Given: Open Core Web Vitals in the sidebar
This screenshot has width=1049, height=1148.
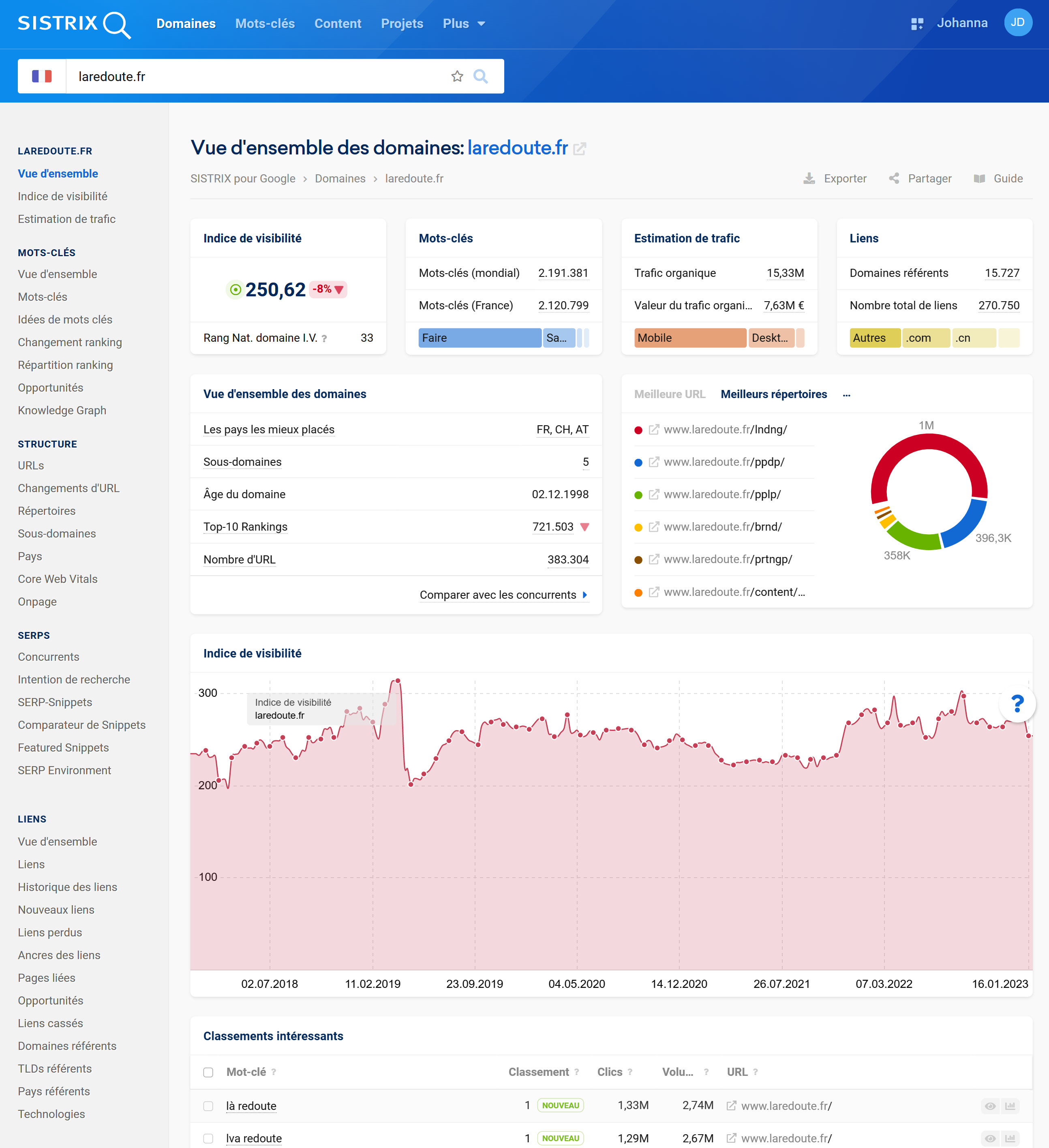Looking at the screenshot, I should click(58, 579).
